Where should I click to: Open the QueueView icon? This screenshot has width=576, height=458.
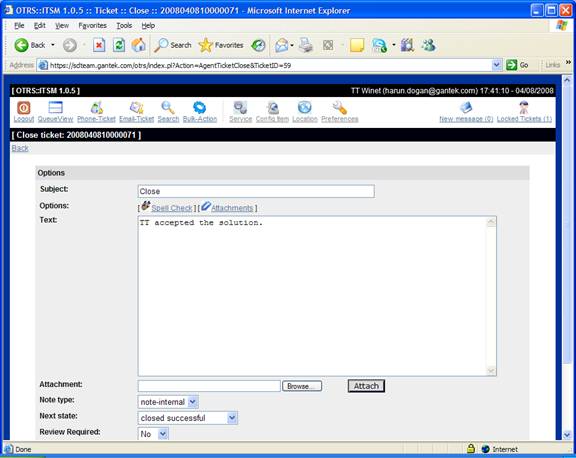[55, 107]
